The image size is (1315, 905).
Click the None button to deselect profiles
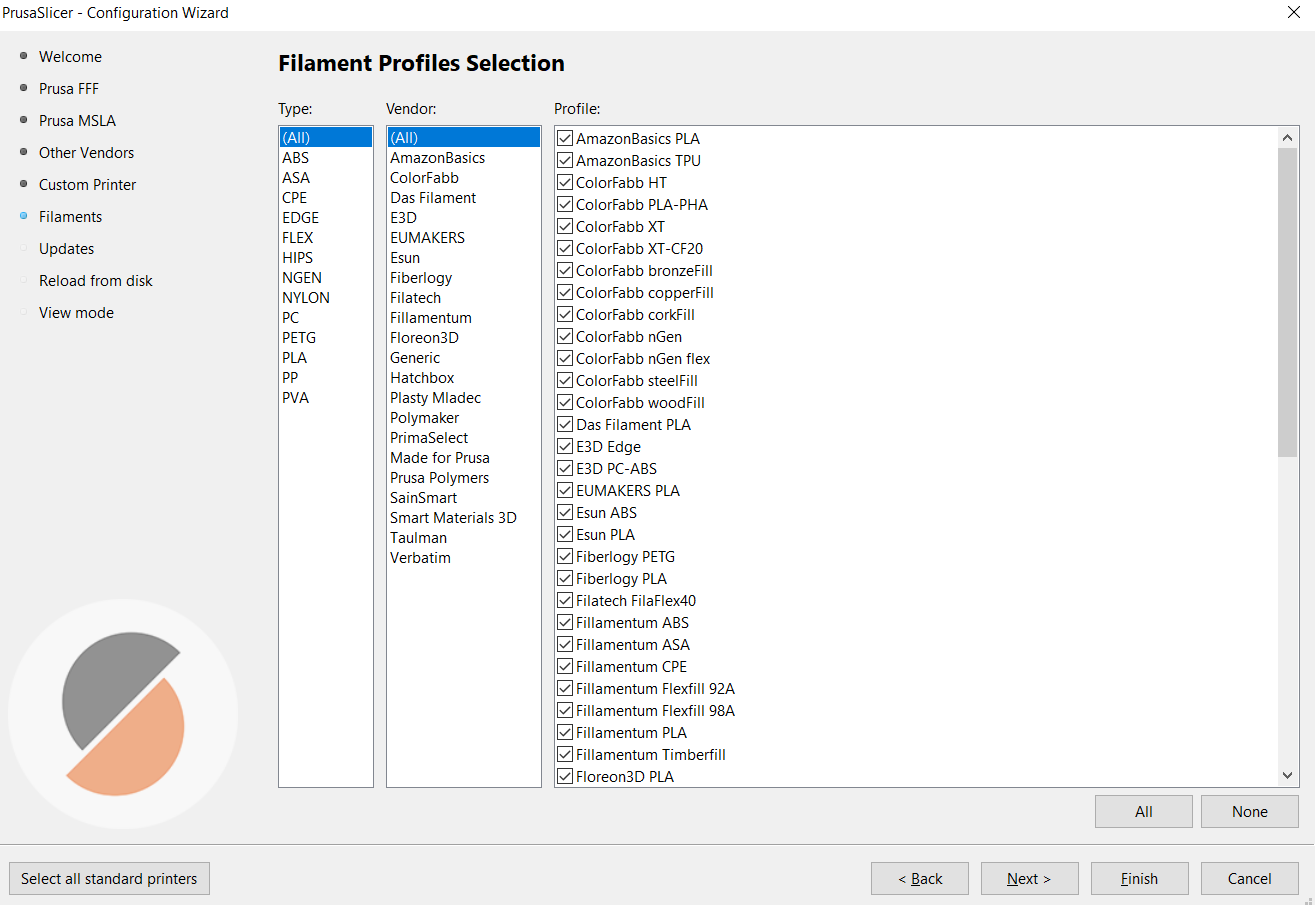tap(1249, 812)
